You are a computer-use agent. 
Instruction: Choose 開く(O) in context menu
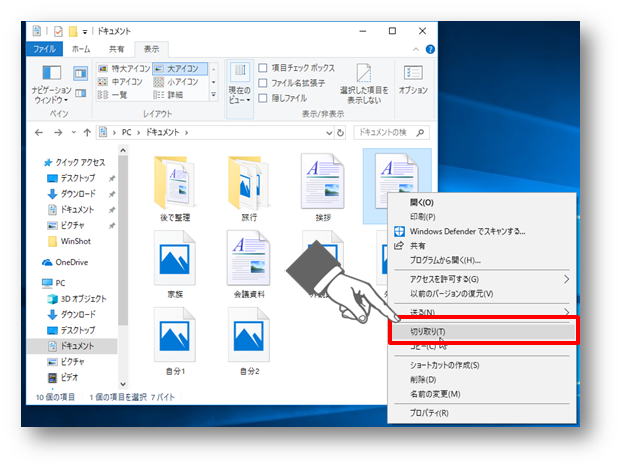coord(482,203)
